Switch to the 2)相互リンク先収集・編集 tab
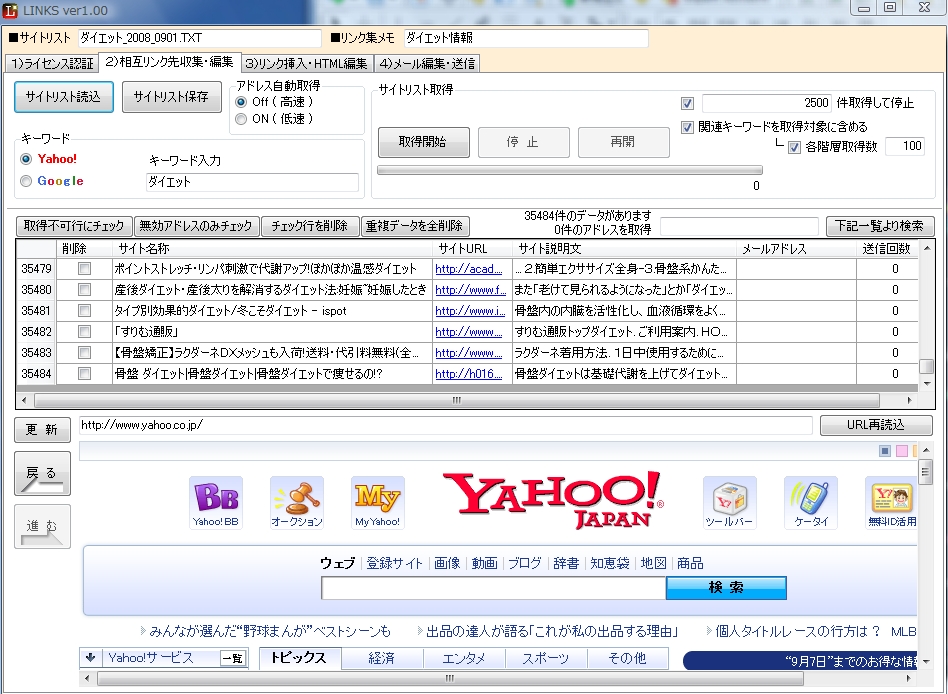Viewport: 948px width, 694px height. [x=169, y=62]
